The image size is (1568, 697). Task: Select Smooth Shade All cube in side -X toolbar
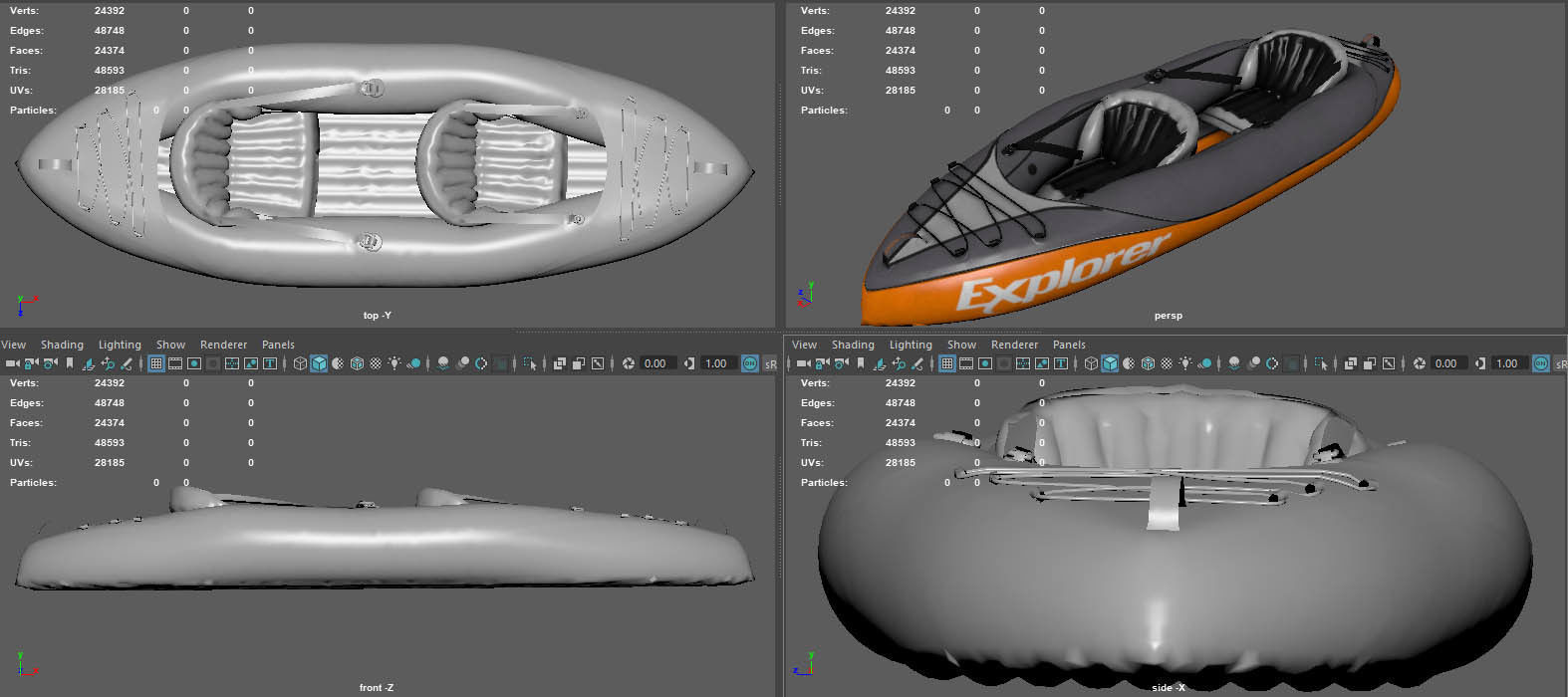(x=1110, y=363)
